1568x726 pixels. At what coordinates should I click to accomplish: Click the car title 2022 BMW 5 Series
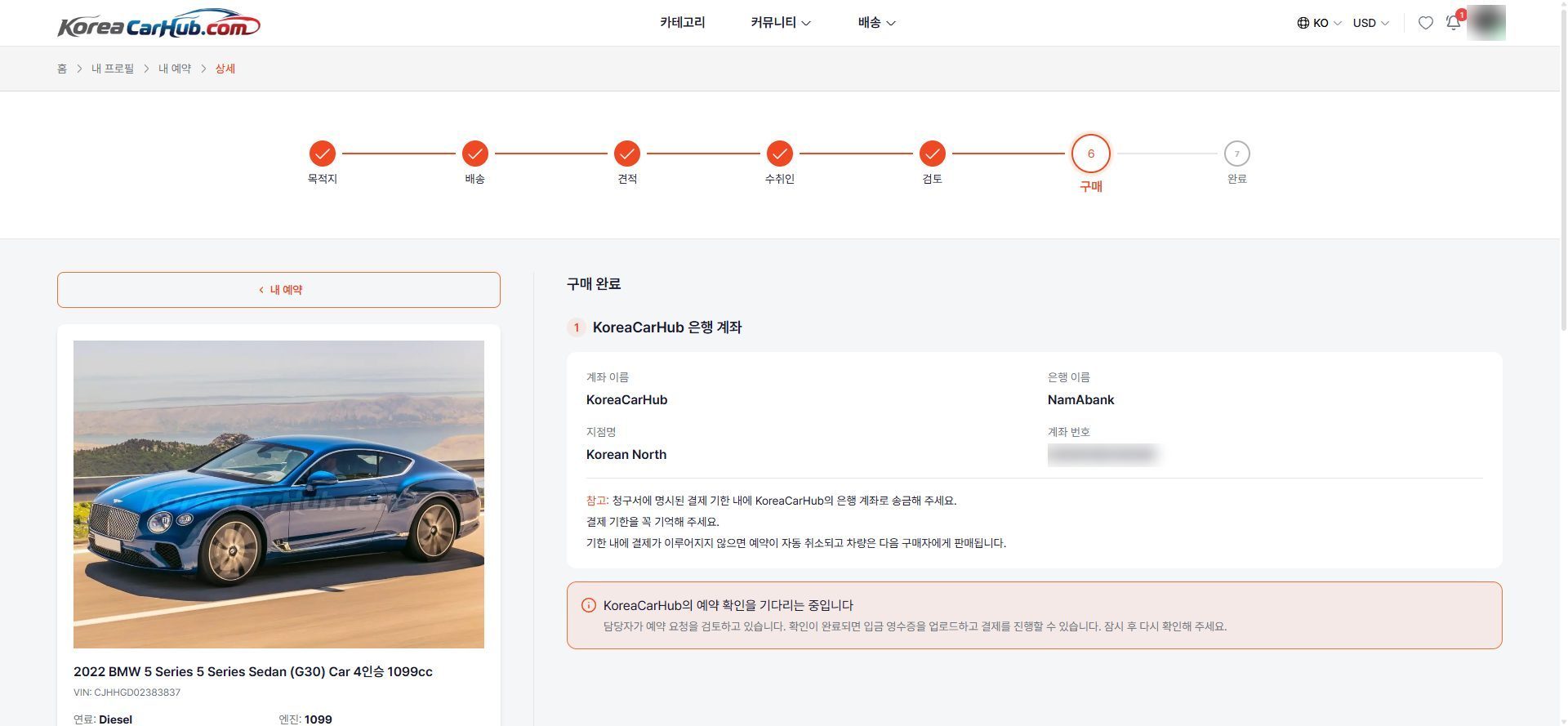pyautogui.click(x=253, y=672)
